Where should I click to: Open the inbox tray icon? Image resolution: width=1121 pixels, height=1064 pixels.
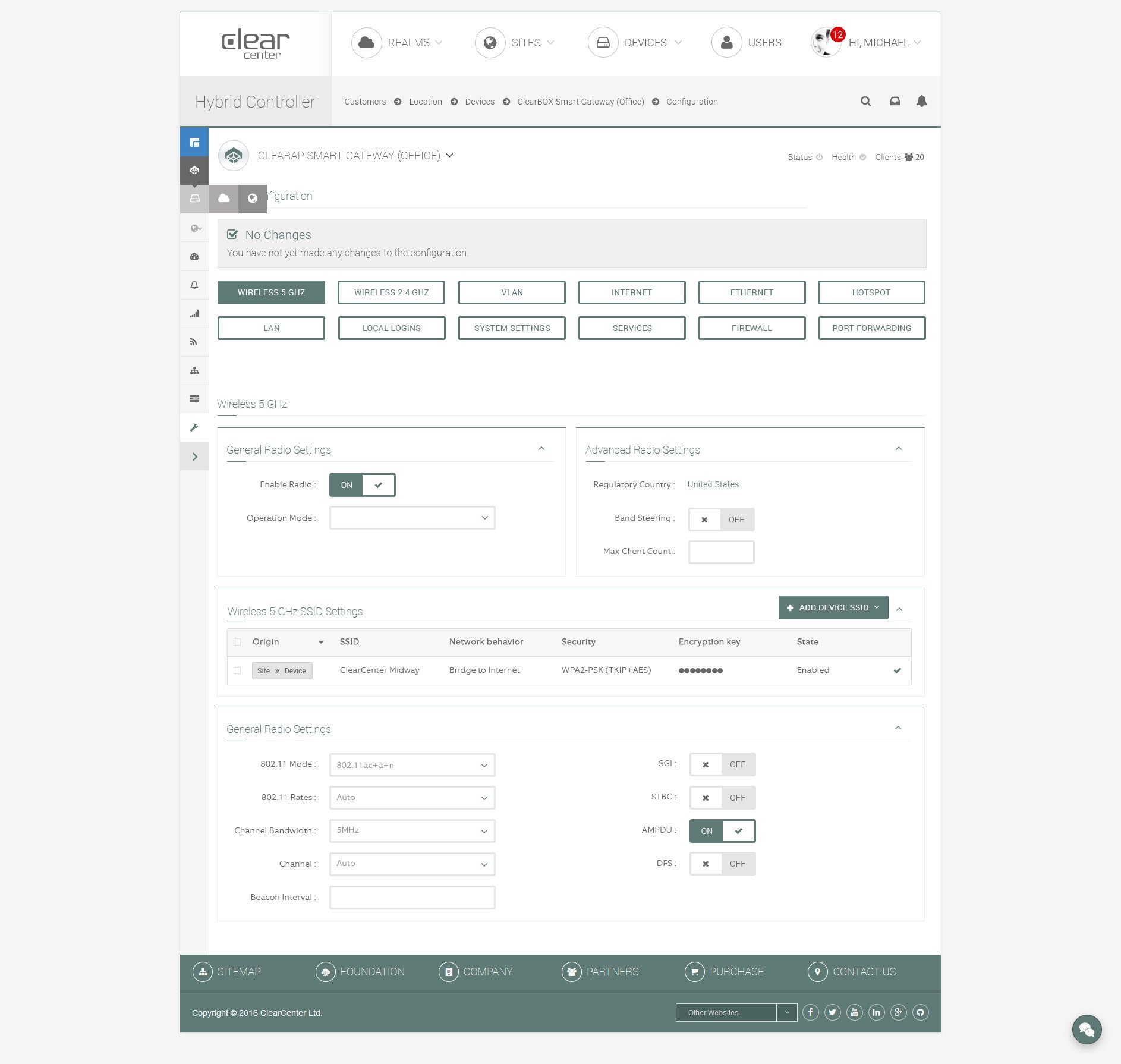[895, 102]
